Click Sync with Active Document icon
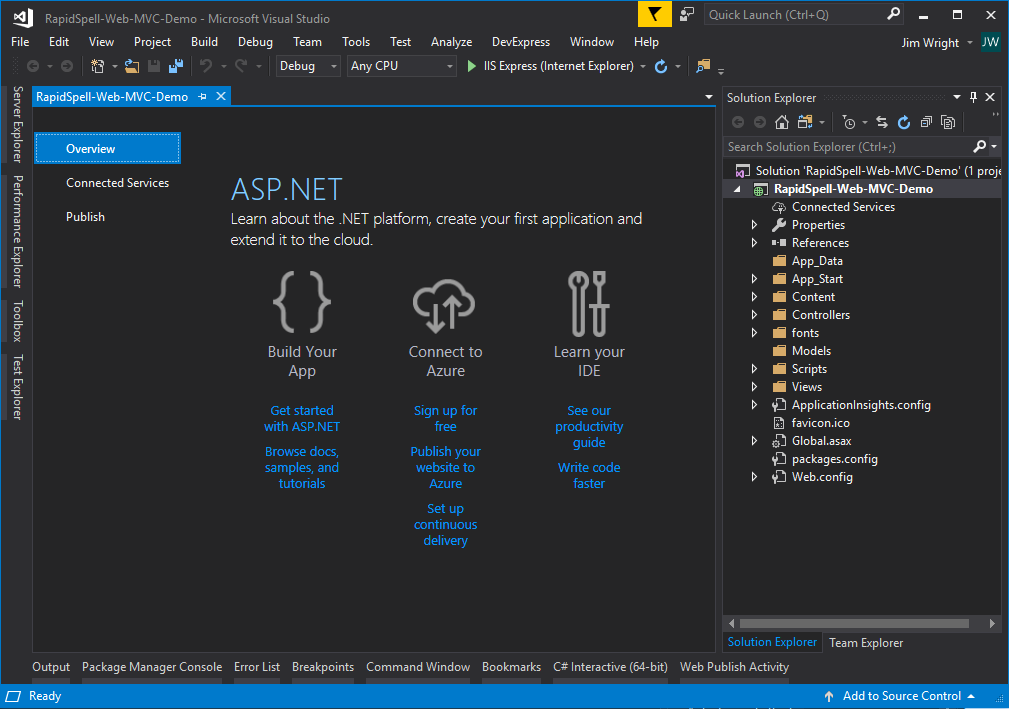This screenshot has width=1009, height=709. point(882,122)
